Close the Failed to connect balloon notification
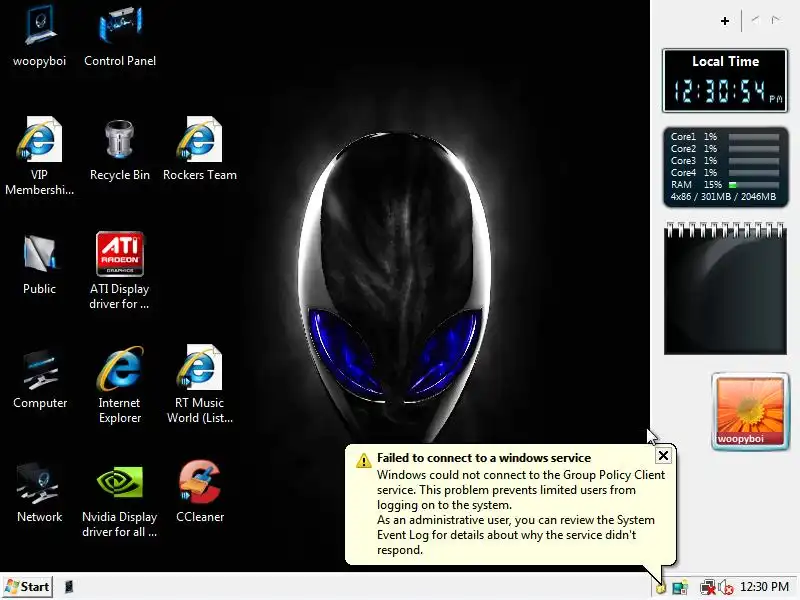 click(x=663, y=456)
